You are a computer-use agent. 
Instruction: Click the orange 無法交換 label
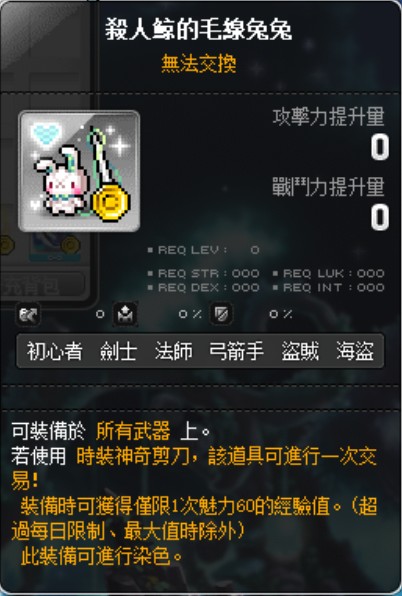pyautogui.click(x=199, y=63)
